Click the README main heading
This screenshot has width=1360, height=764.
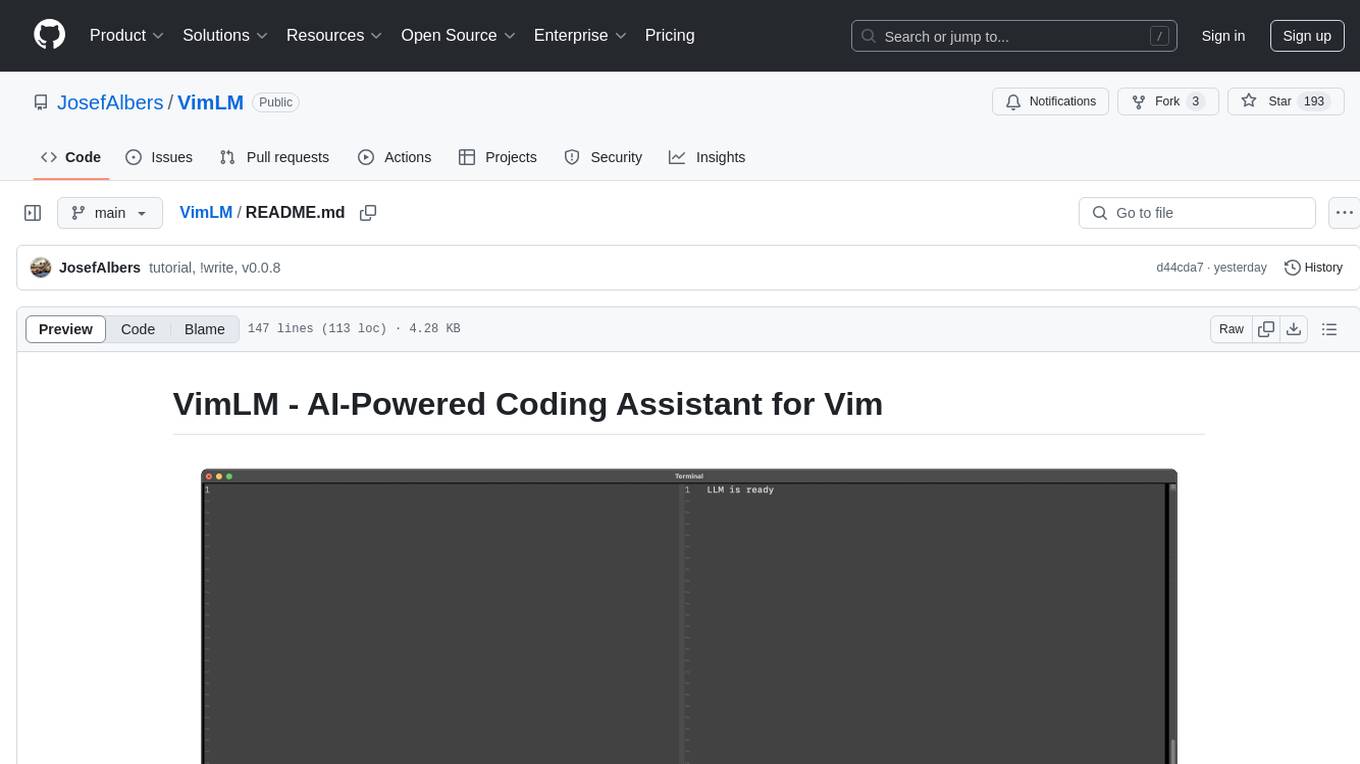528,404
